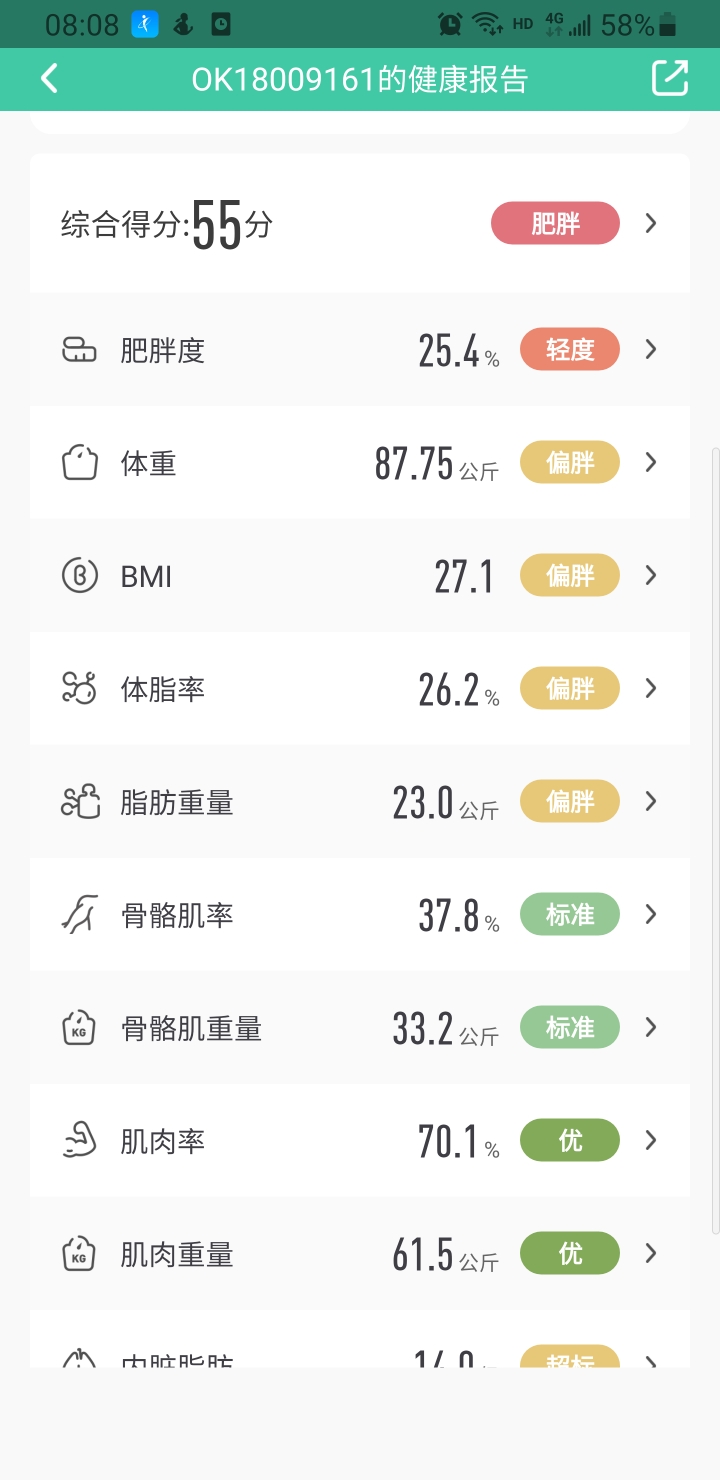Tap the red 肥胖 status badge

[555, 223]
